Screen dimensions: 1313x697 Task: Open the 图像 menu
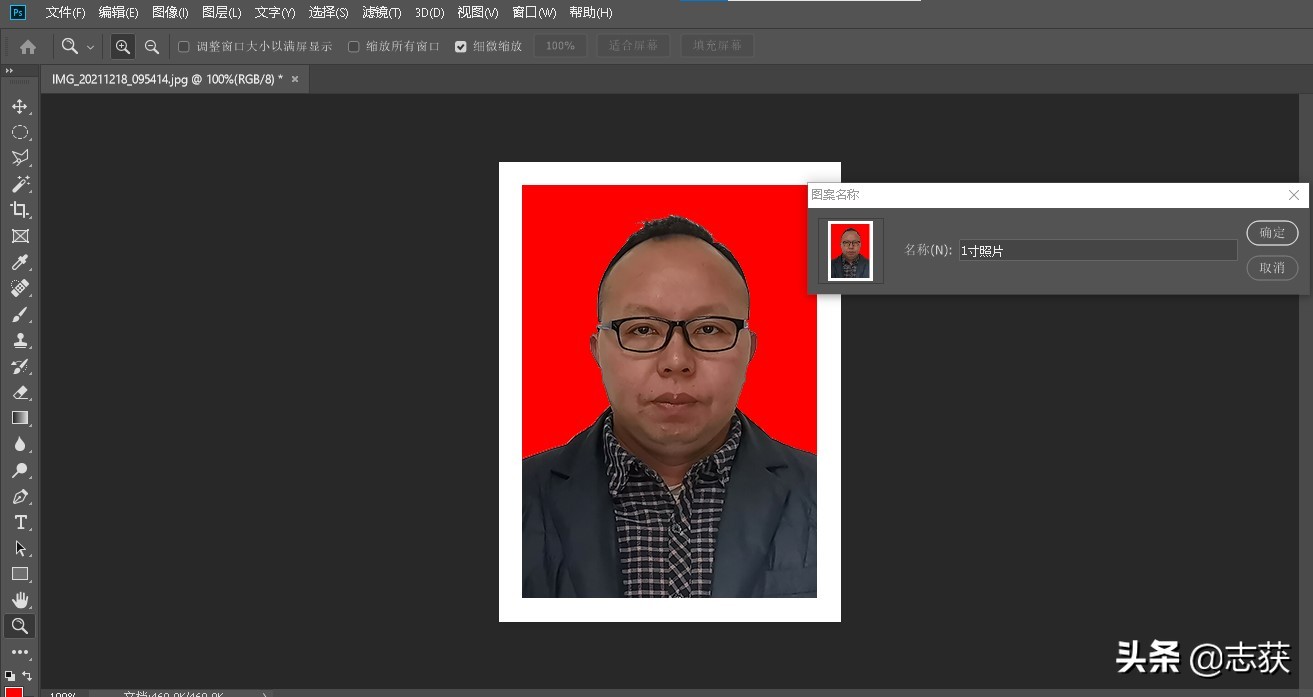click(x=170, y=12)
